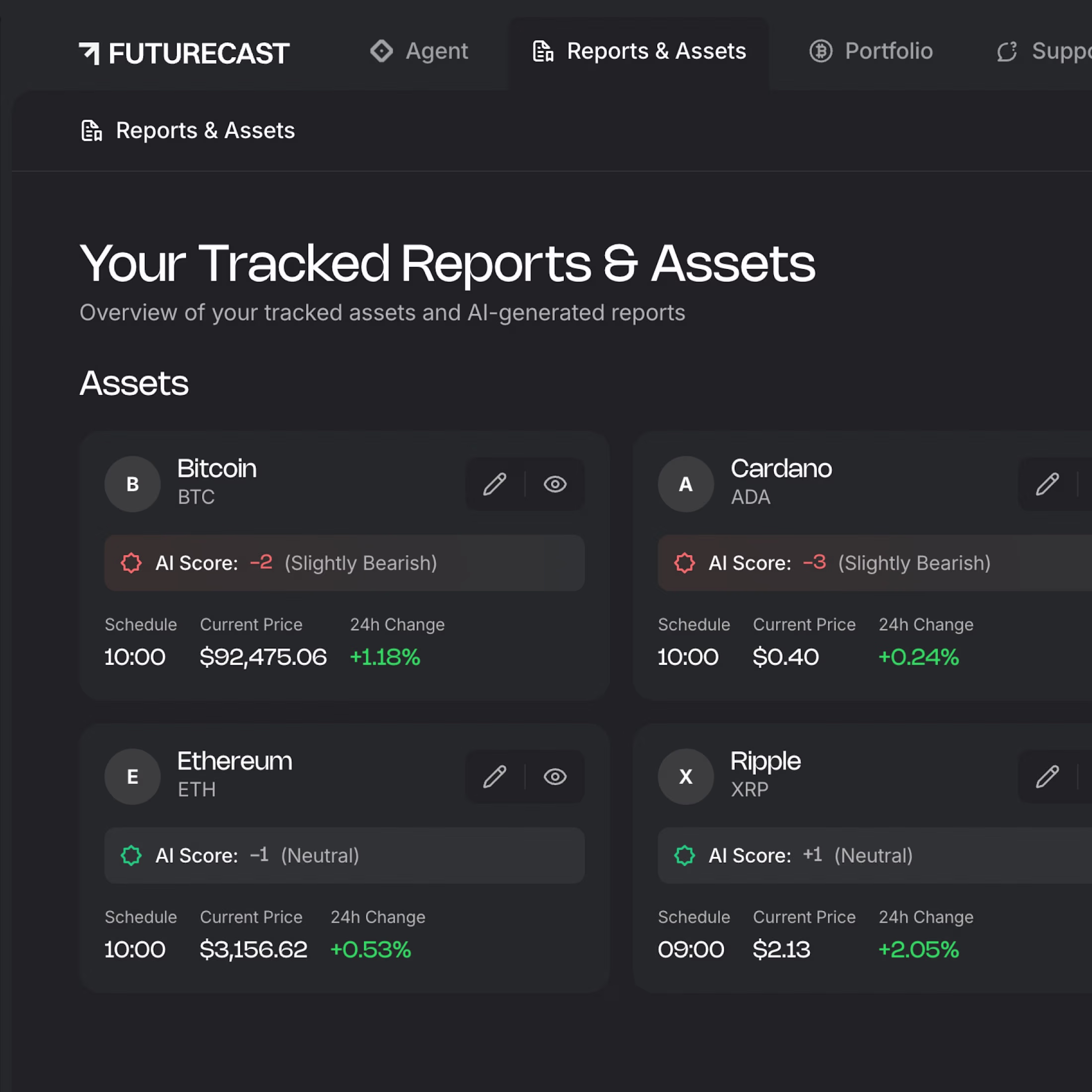The height and width of the screenshot is (1092, 1092).
Task: Click the overview subtitle text
Action: tap(382, 313)
